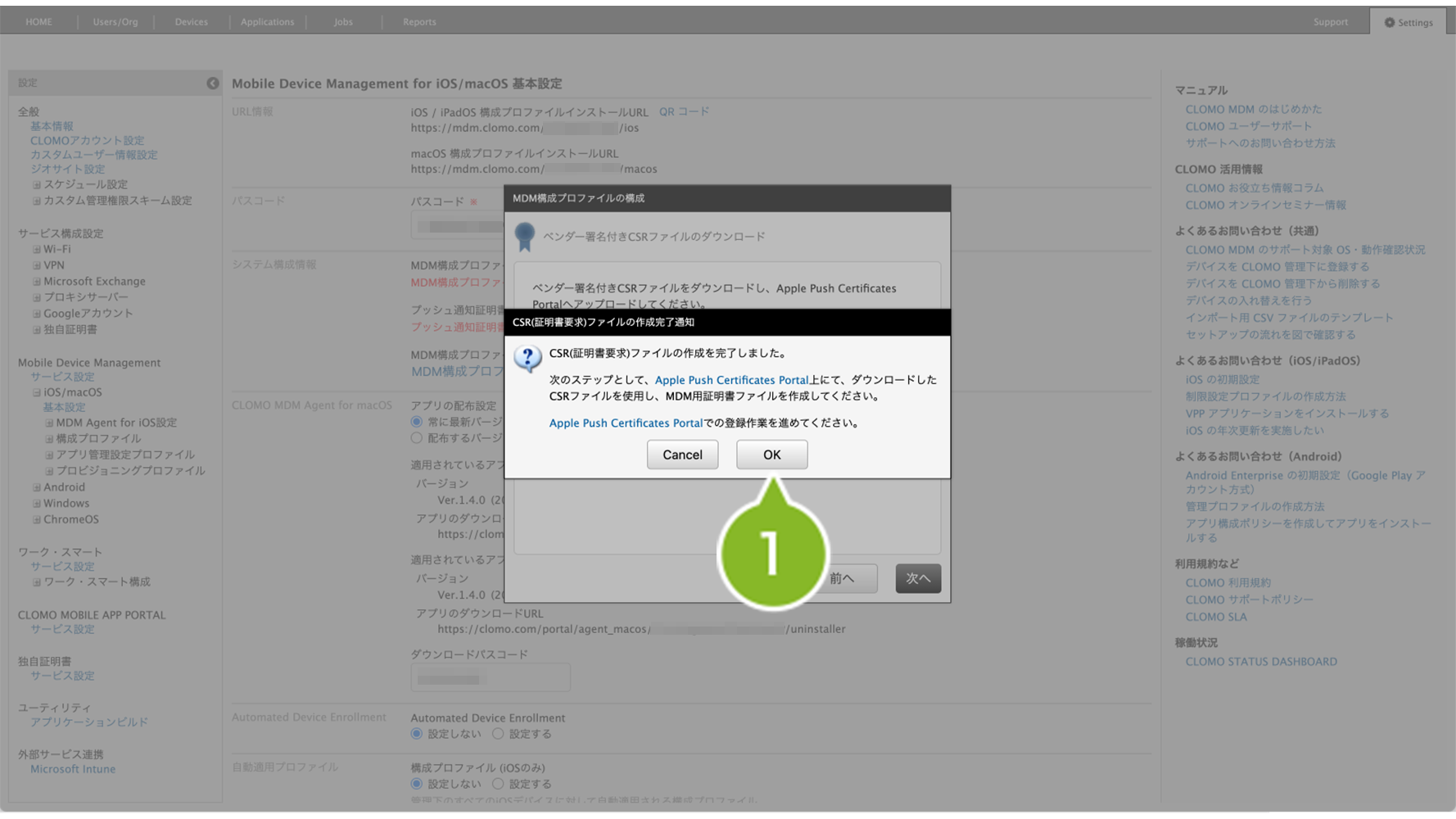The image size is (1456, 819).
Task: Open CLOMO MDM のはじめかた manual link
Action: (x=1253, y=109)
